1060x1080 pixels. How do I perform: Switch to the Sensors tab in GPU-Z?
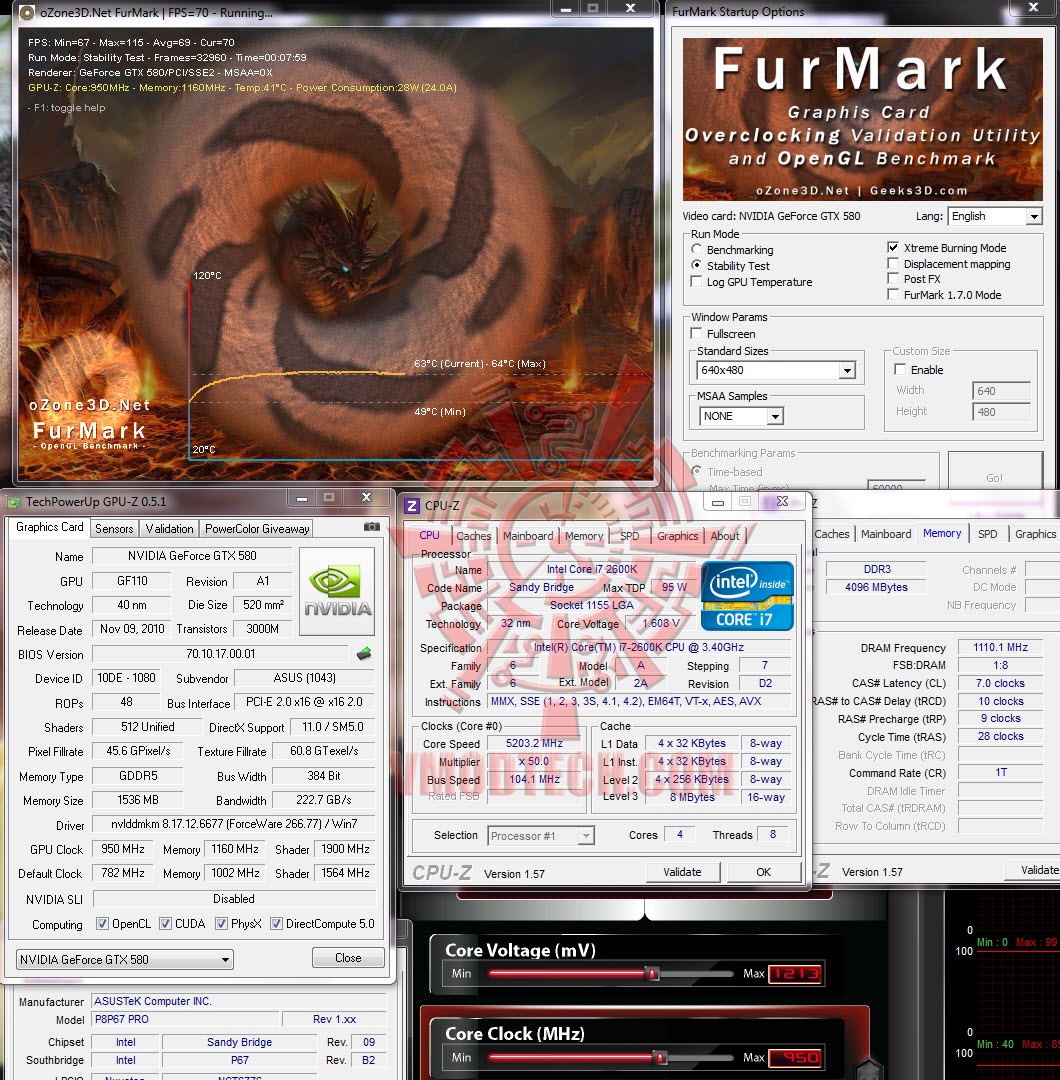pyautogui.click(x=114, y=529)
